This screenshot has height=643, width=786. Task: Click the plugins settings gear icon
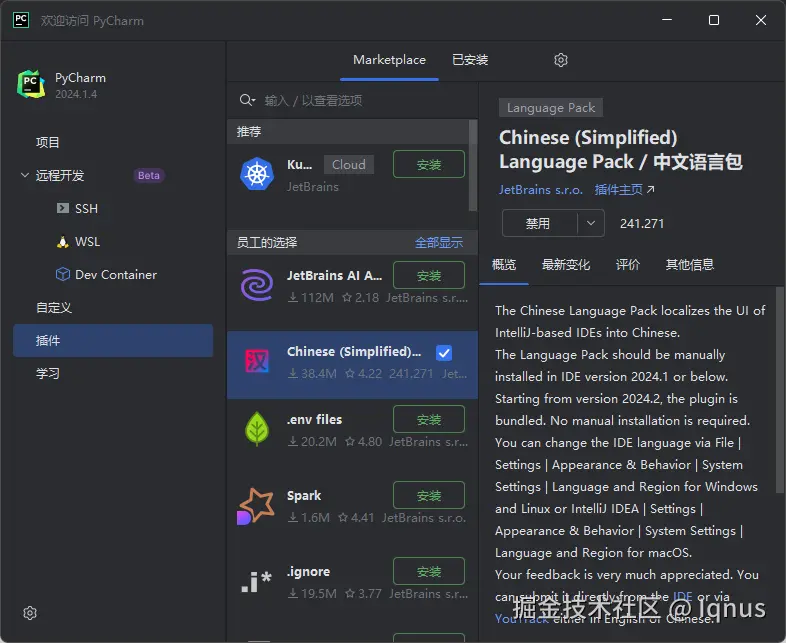560,60
